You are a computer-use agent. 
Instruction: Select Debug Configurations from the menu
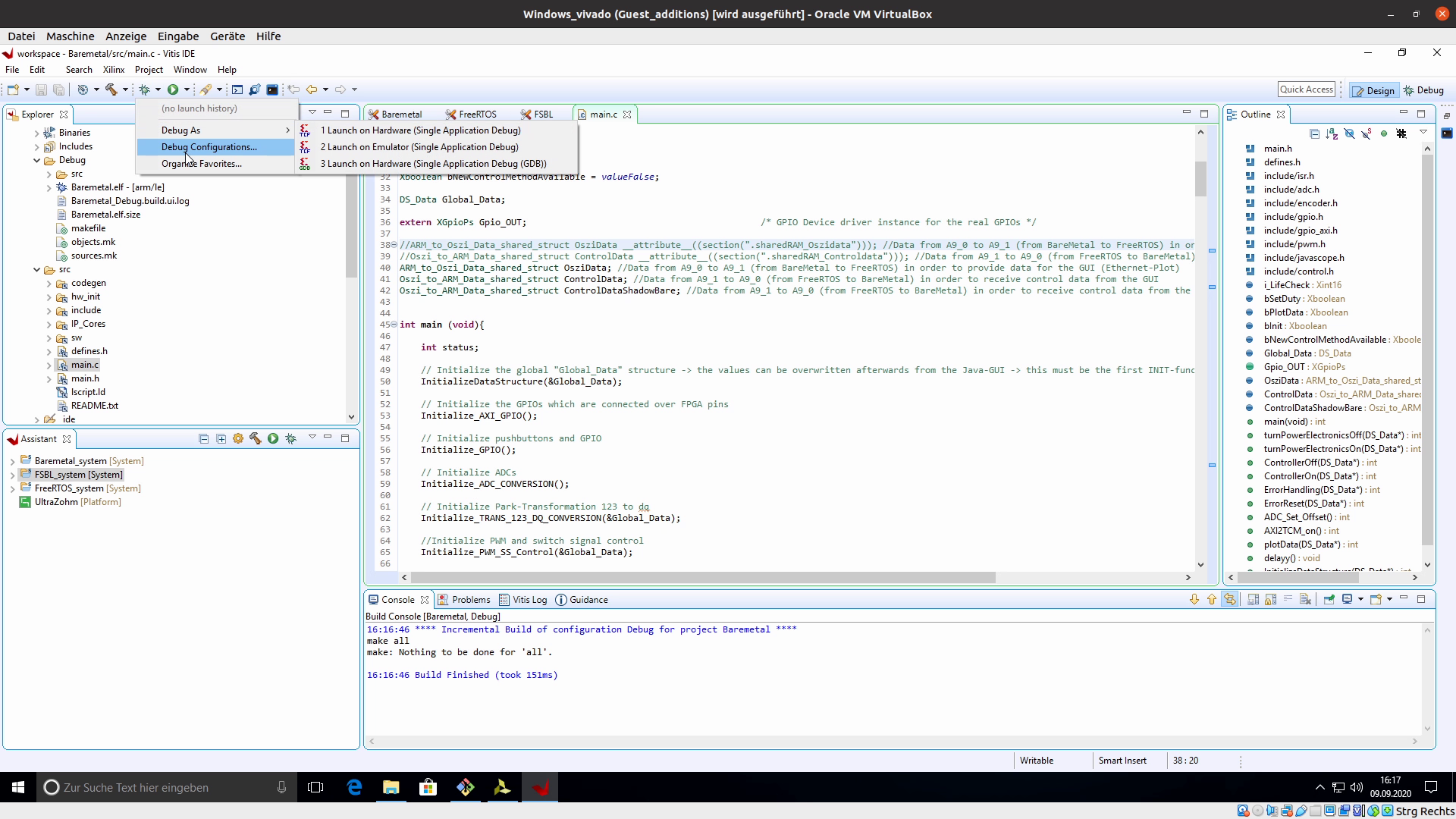209,146
